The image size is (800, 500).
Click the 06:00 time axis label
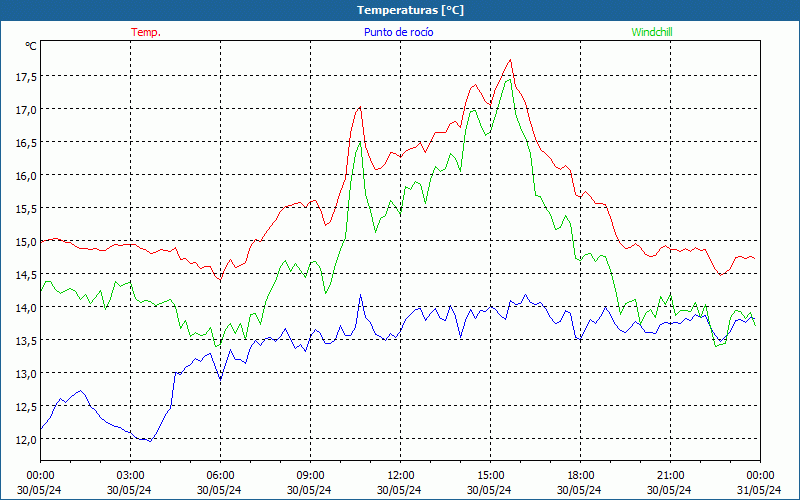[220, 475]
